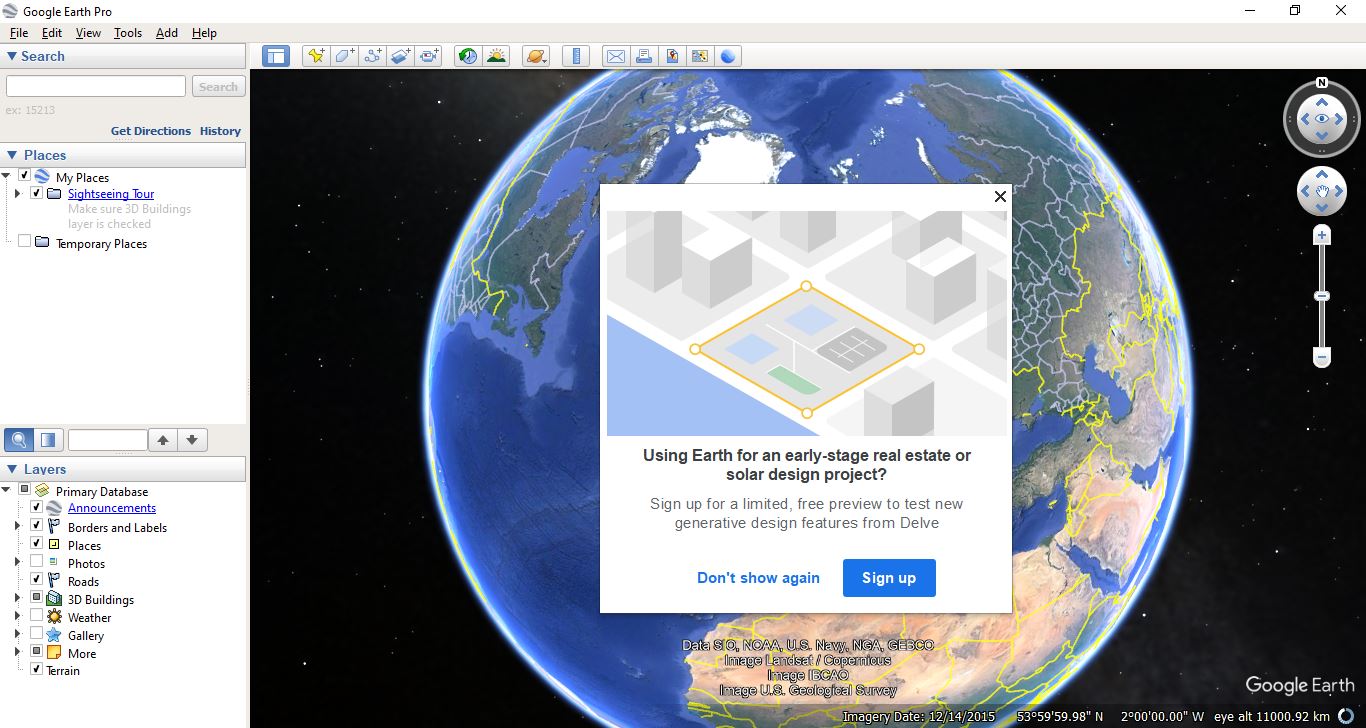1366x728 pixels.
Task: Open the planet switcher (Saturn icon)
Action: pyautogui.click(x=536, y=56)
